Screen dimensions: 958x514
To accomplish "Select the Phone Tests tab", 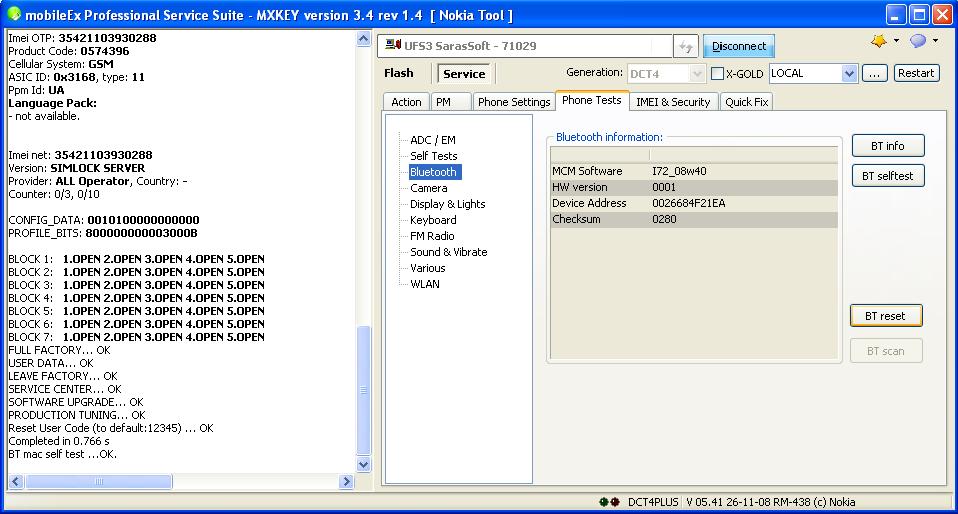I will click(591, 100).
